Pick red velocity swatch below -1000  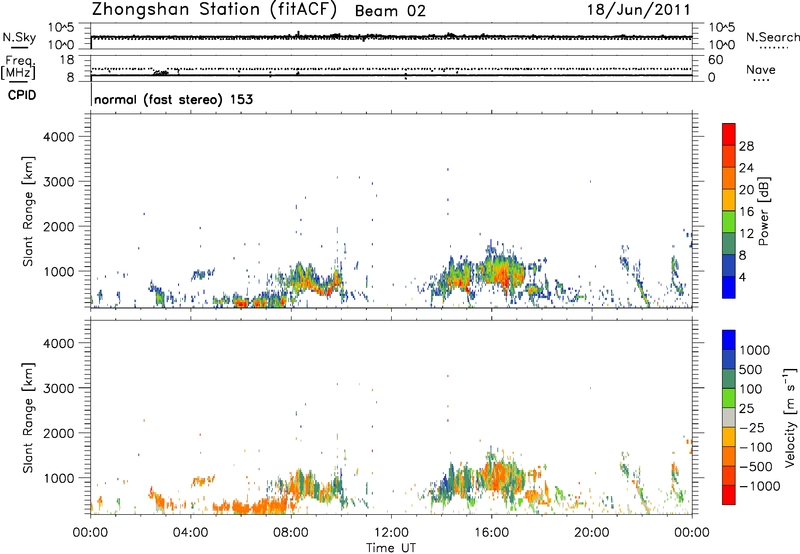pyautogui.click(x=729, y=495)
